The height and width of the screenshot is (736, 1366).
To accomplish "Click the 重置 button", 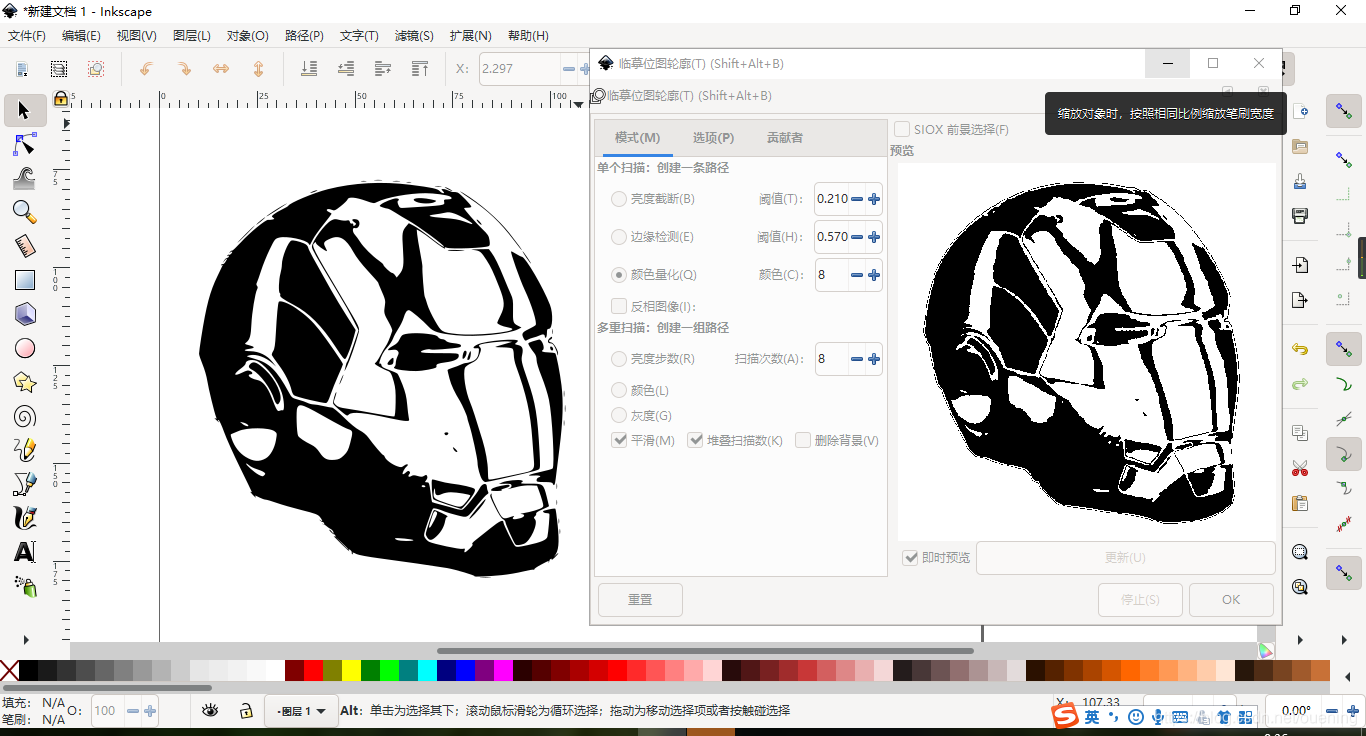I will (640, 599).
